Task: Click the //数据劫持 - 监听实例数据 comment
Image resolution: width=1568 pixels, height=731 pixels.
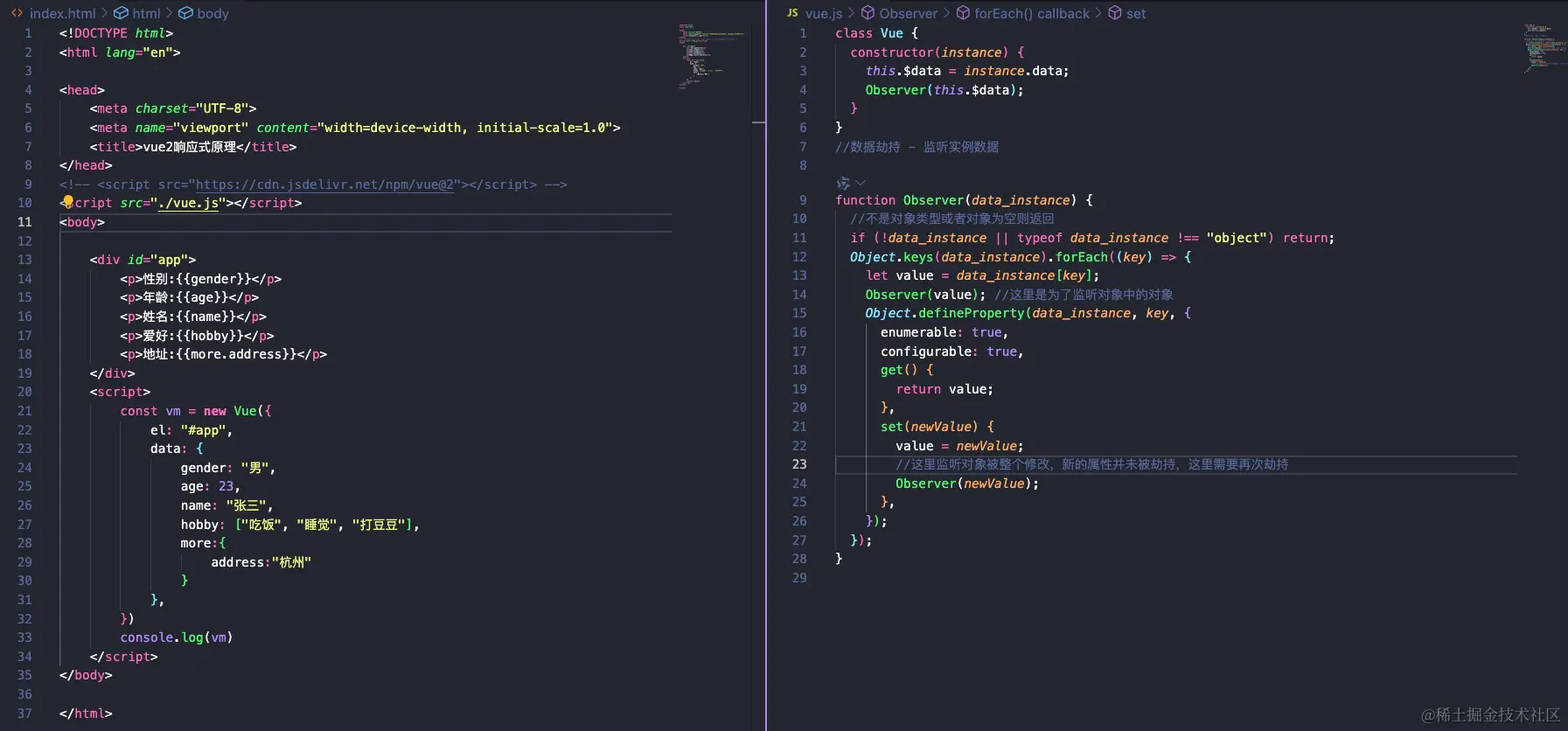Action: (x=916, y=147)
